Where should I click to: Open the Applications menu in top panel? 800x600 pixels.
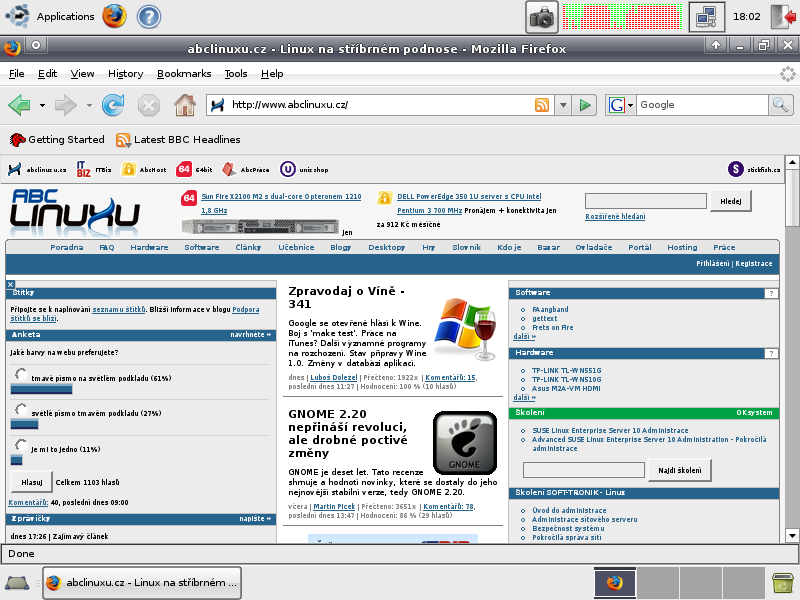point(50,16)
